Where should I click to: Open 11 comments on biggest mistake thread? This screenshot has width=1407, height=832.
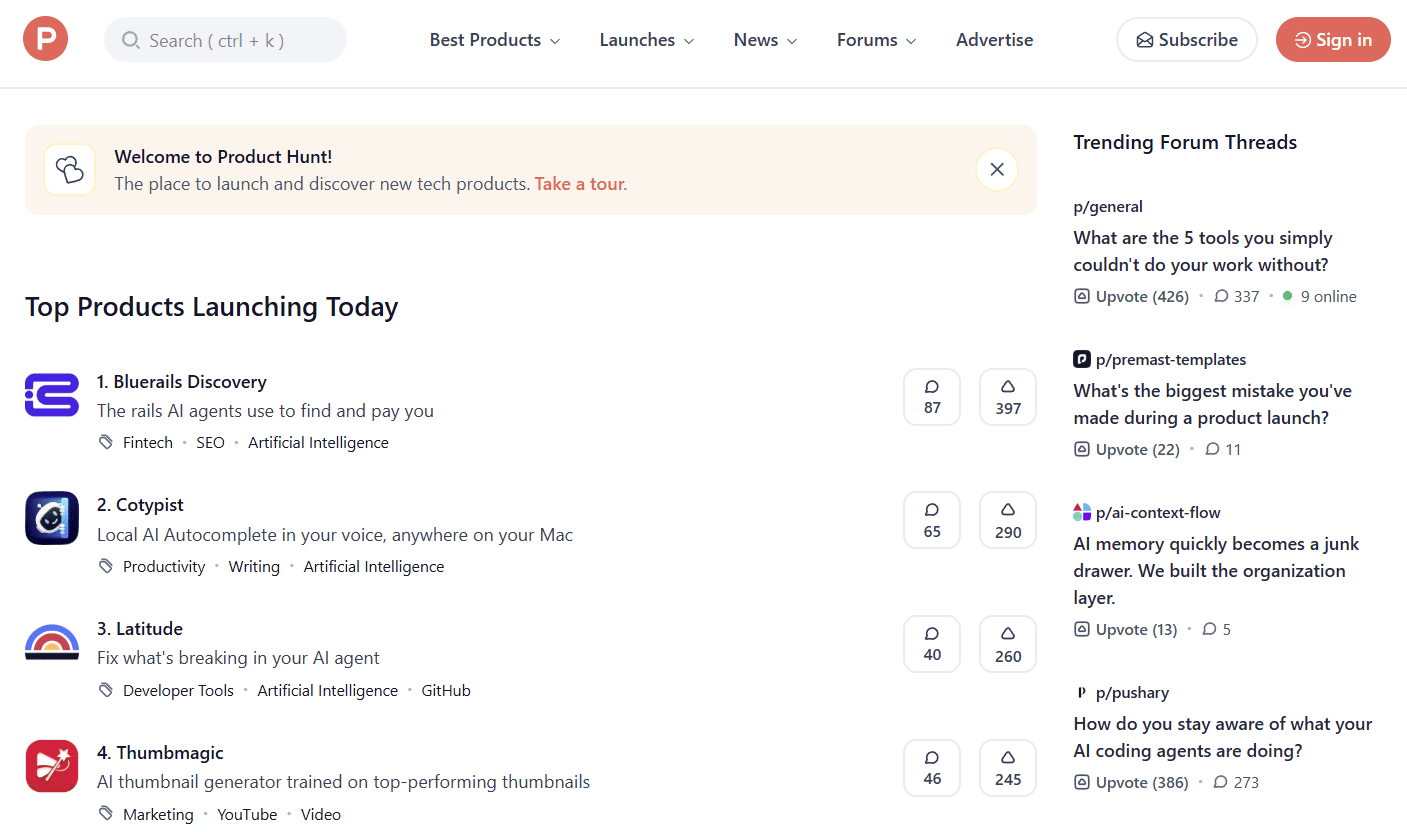(1223, 449)
